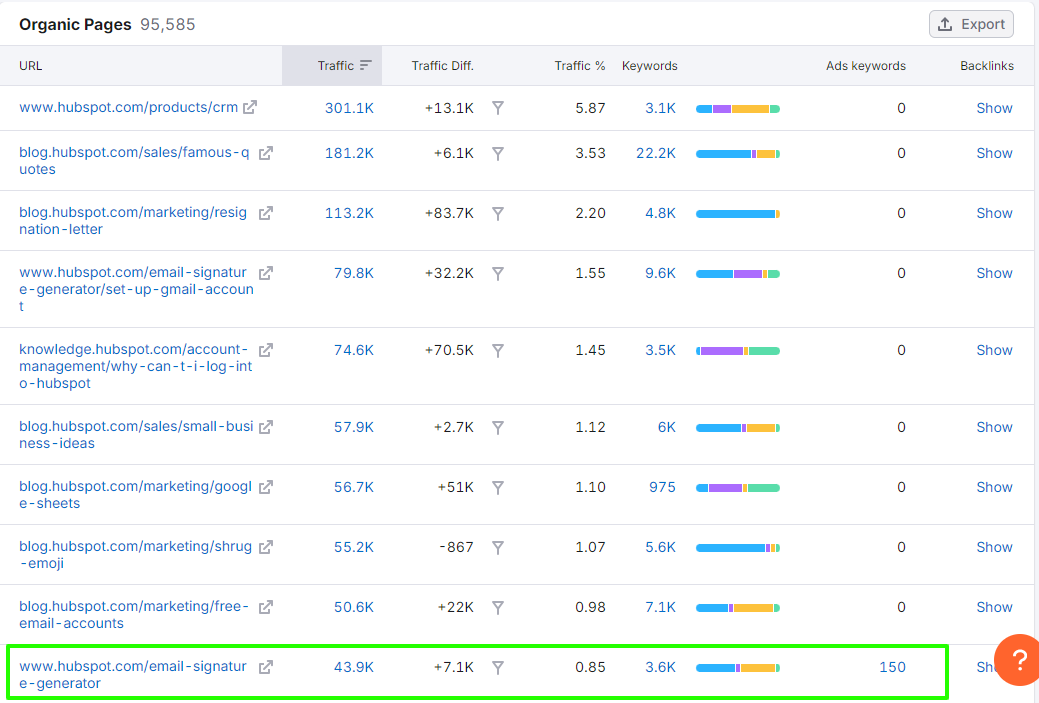Click keyword distribution bar for resignation-letter row
The height and width of the screenshot is (703, 1039).
click(738, 214)
